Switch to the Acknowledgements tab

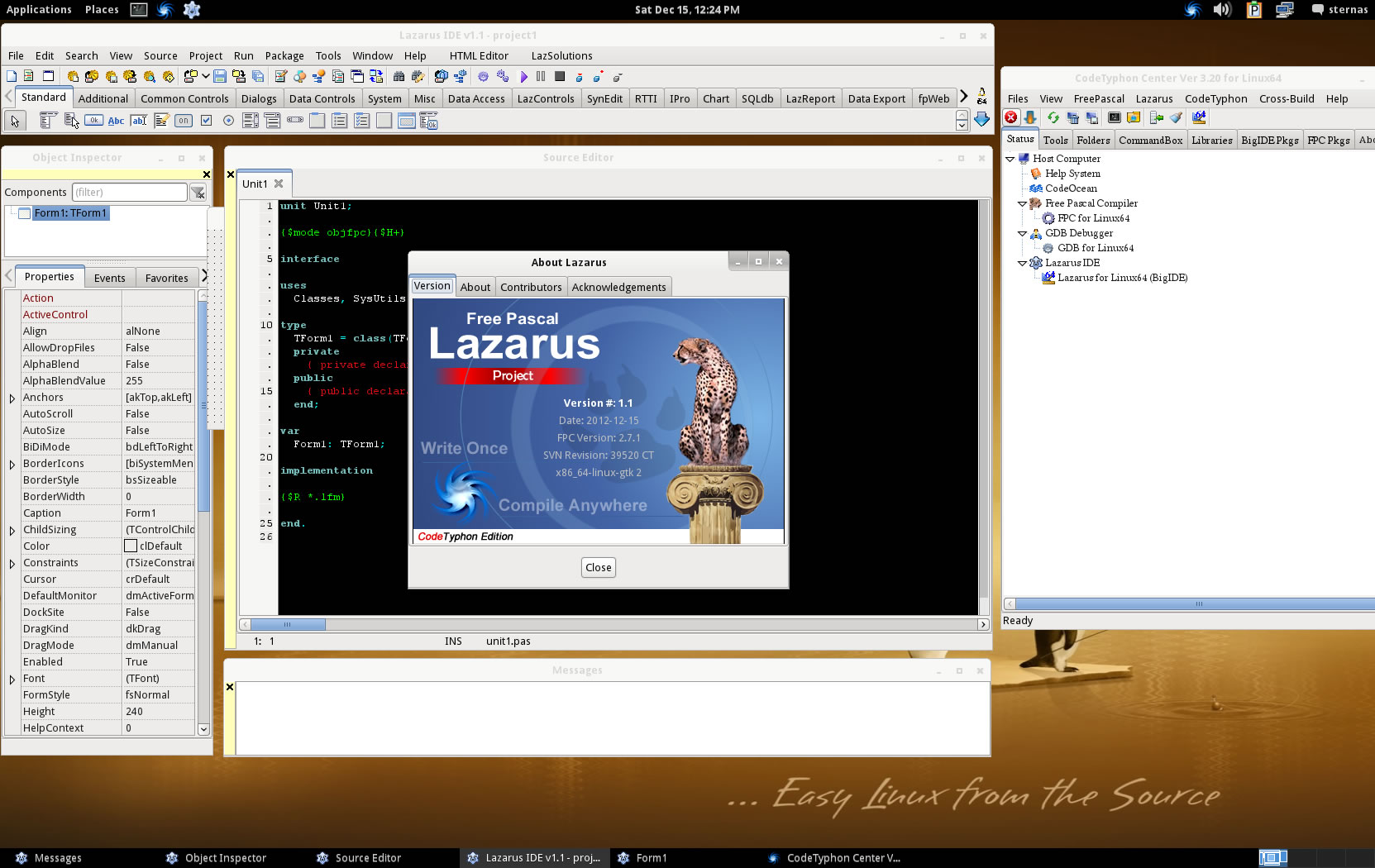[x=618, y=287]
